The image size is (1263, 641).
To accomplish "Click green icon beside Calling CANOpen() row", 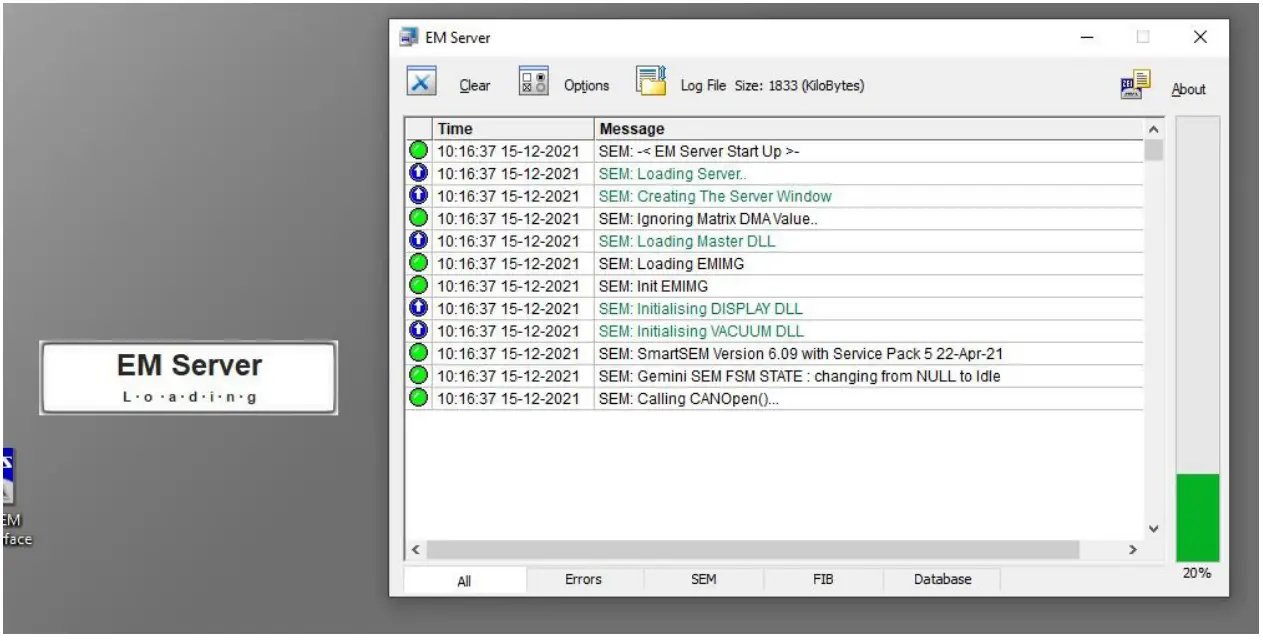I will click(418, 398).
